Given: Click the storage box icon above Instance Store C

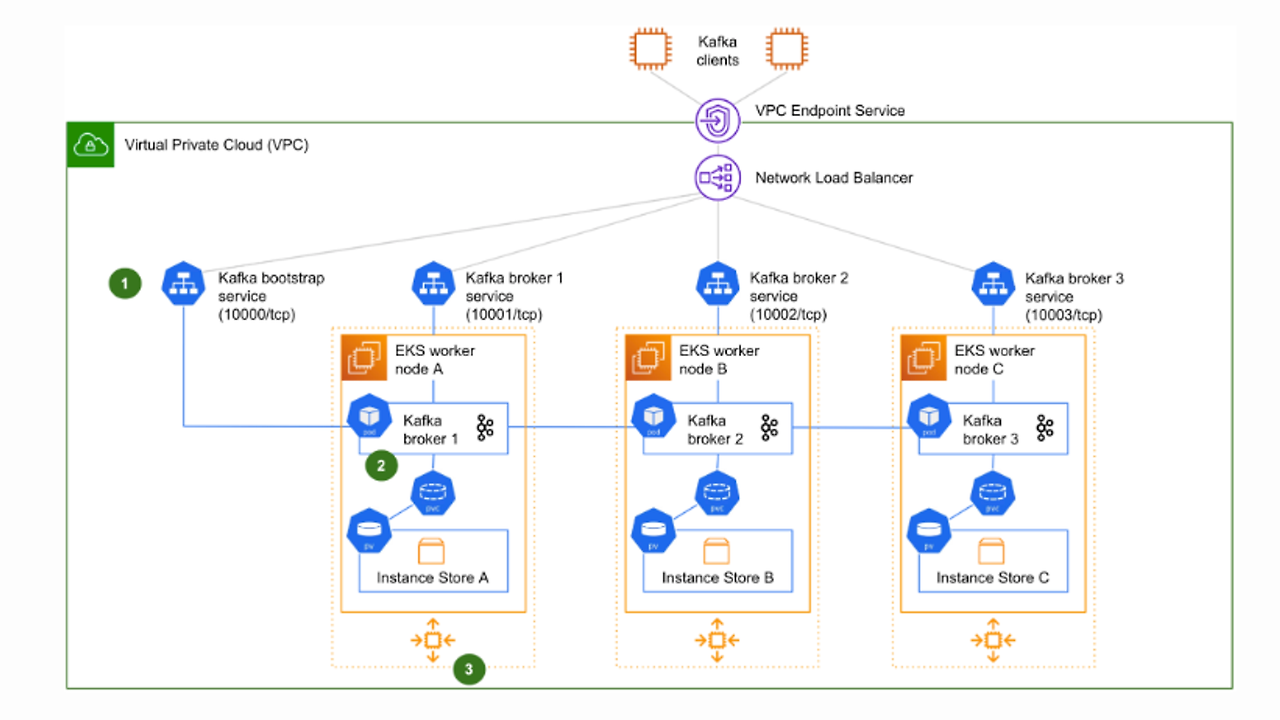Looking at the screenshot, I should pyautogui.click(x=992, y=551).
